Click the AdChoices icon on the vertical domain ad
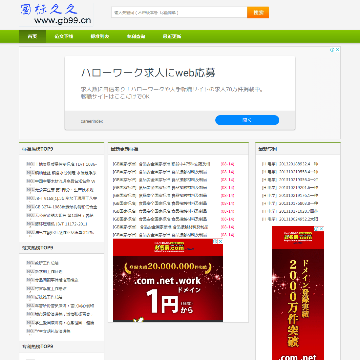The width and height of the screenshot is (360, 360). click(x=317, y=228)
